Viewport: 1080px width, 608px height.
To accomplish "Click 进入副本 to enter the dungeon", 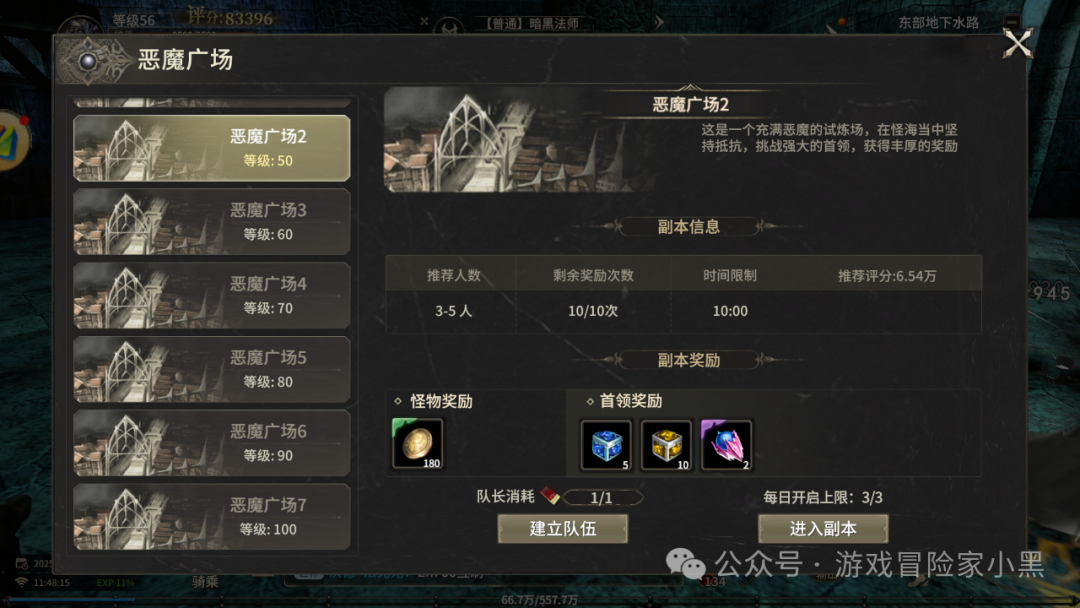I will pyautogui.click(x=823, y=529).
